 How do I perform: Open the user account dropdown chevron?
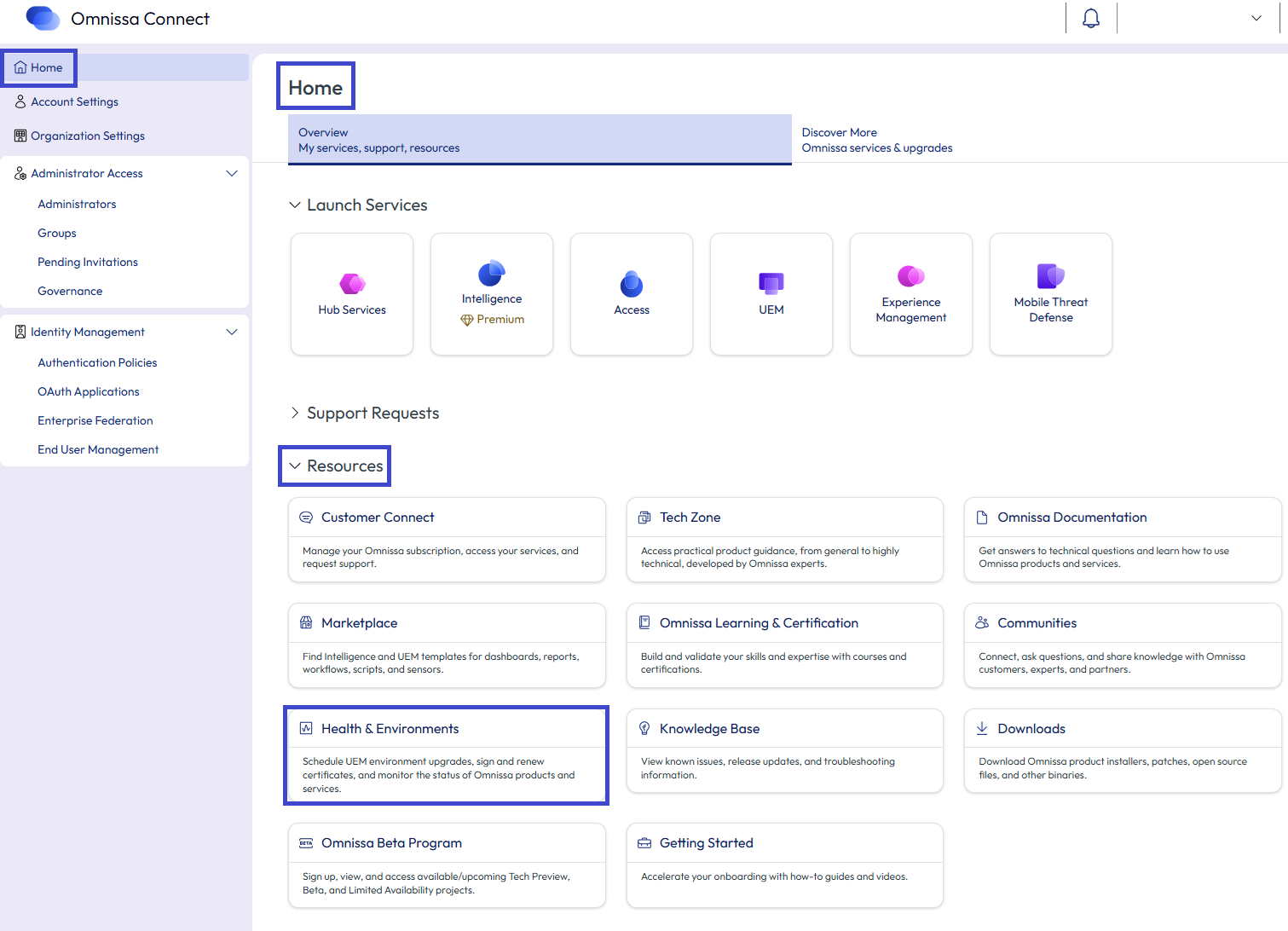click(x=1256, y=18)
